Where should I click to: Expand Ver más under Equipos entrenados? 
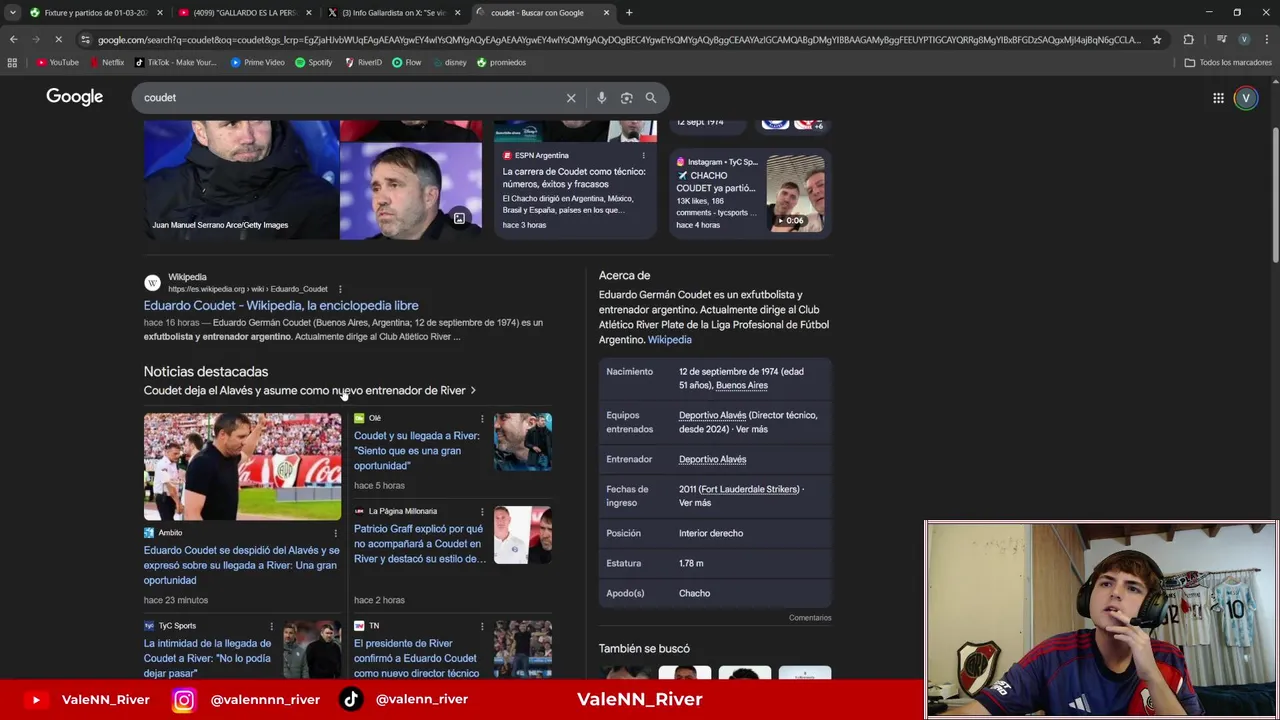(751, 429)
